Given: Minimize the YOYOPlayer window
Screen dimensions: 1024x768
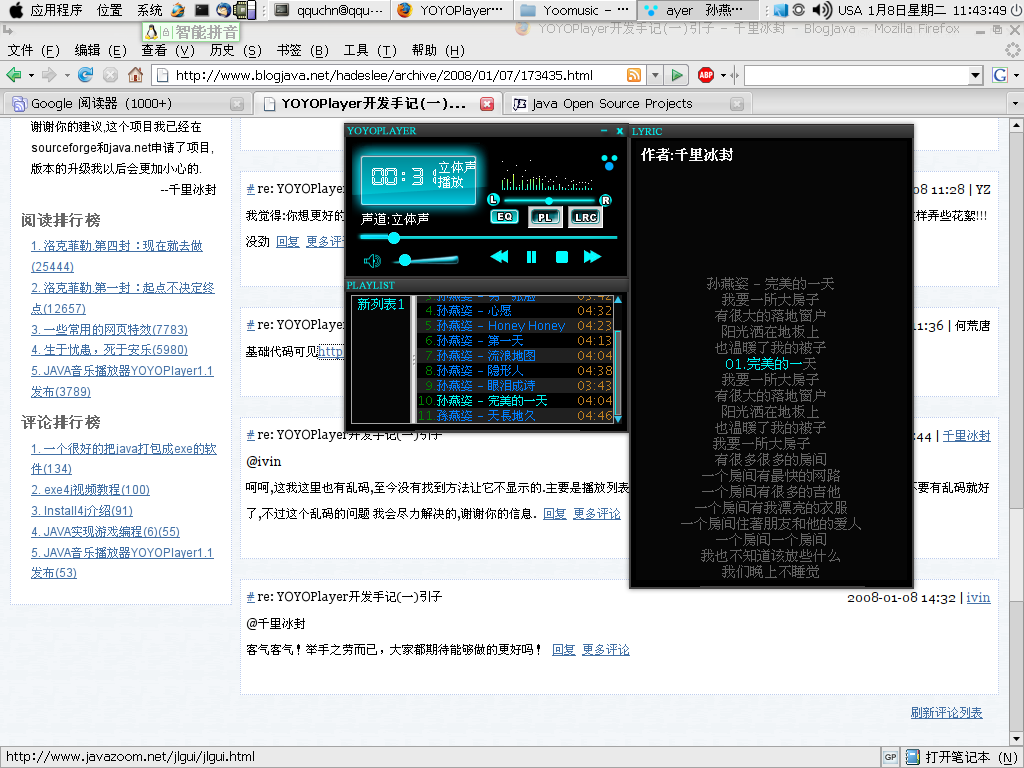Looking at the screenshot, I should [x=604, y=131].
